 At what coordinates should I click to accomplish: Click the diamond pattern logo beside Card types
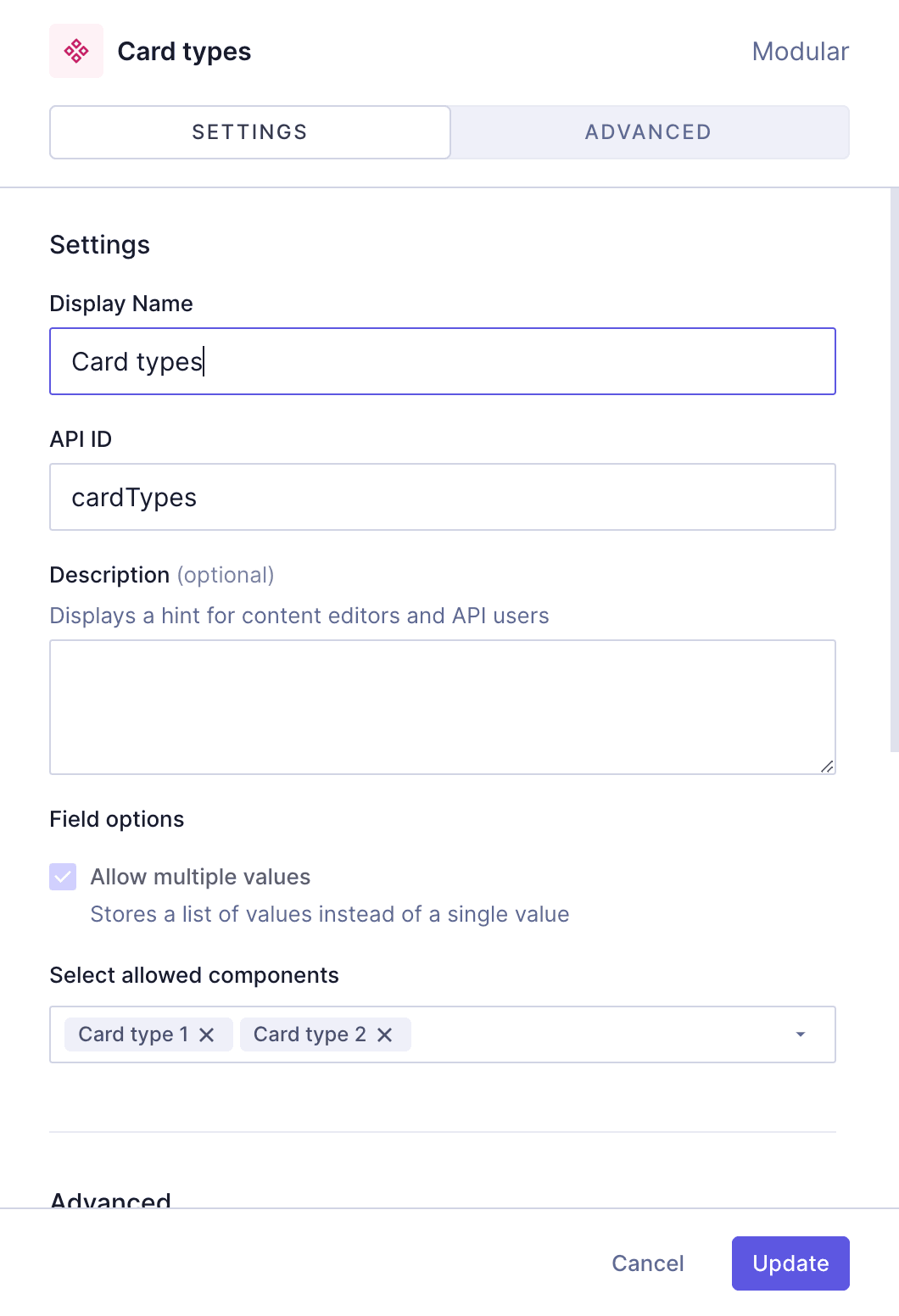point(75,51)
